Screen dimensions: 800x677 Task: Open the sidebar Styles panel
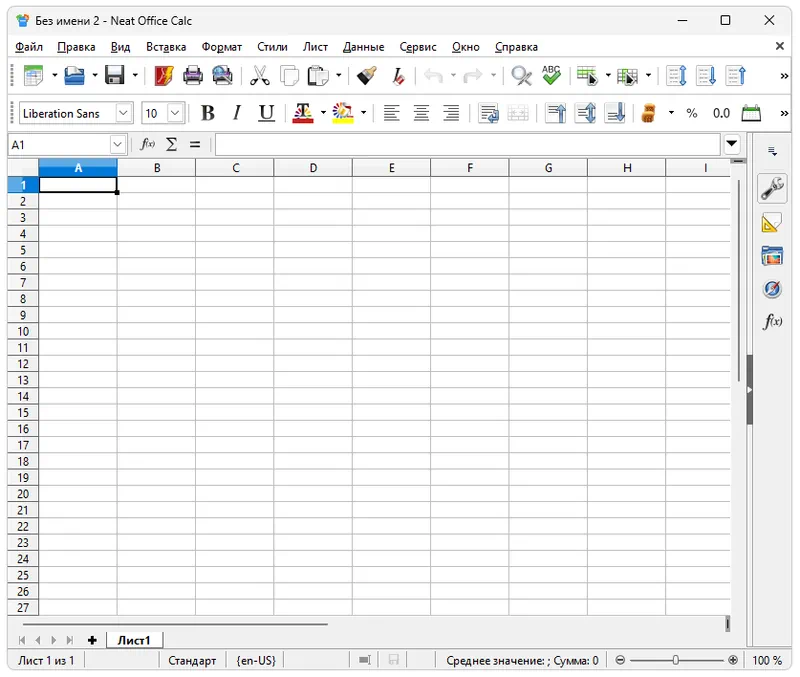[772, 223]
